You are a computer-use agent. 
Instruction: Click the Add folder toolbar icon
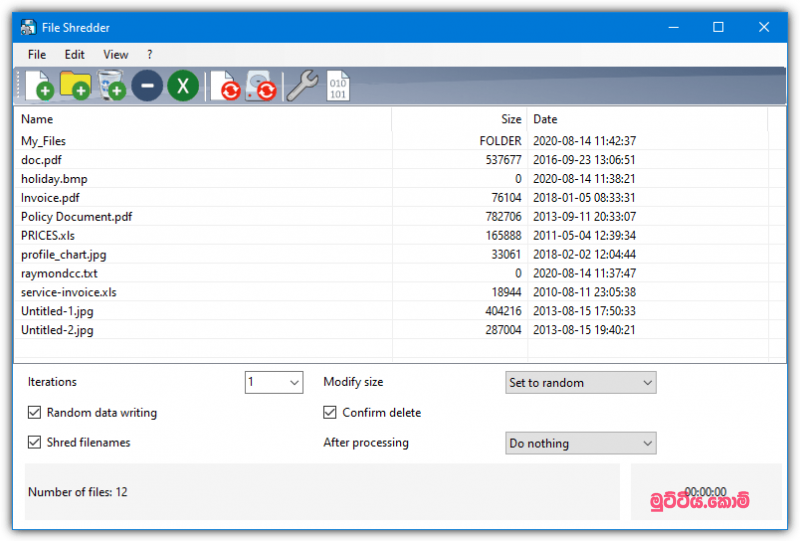pos(76,86)
